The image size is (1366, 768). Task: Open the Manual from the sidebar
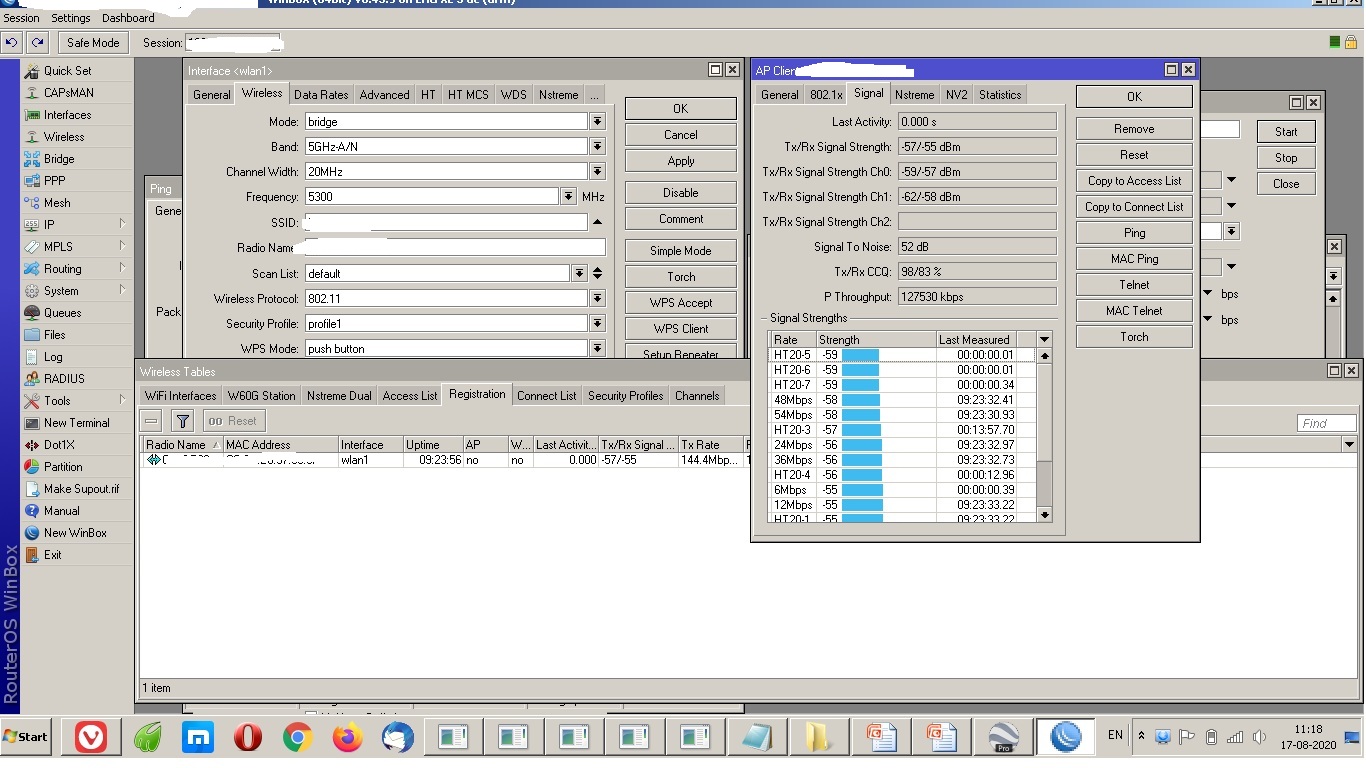click(x=61, y=511)
